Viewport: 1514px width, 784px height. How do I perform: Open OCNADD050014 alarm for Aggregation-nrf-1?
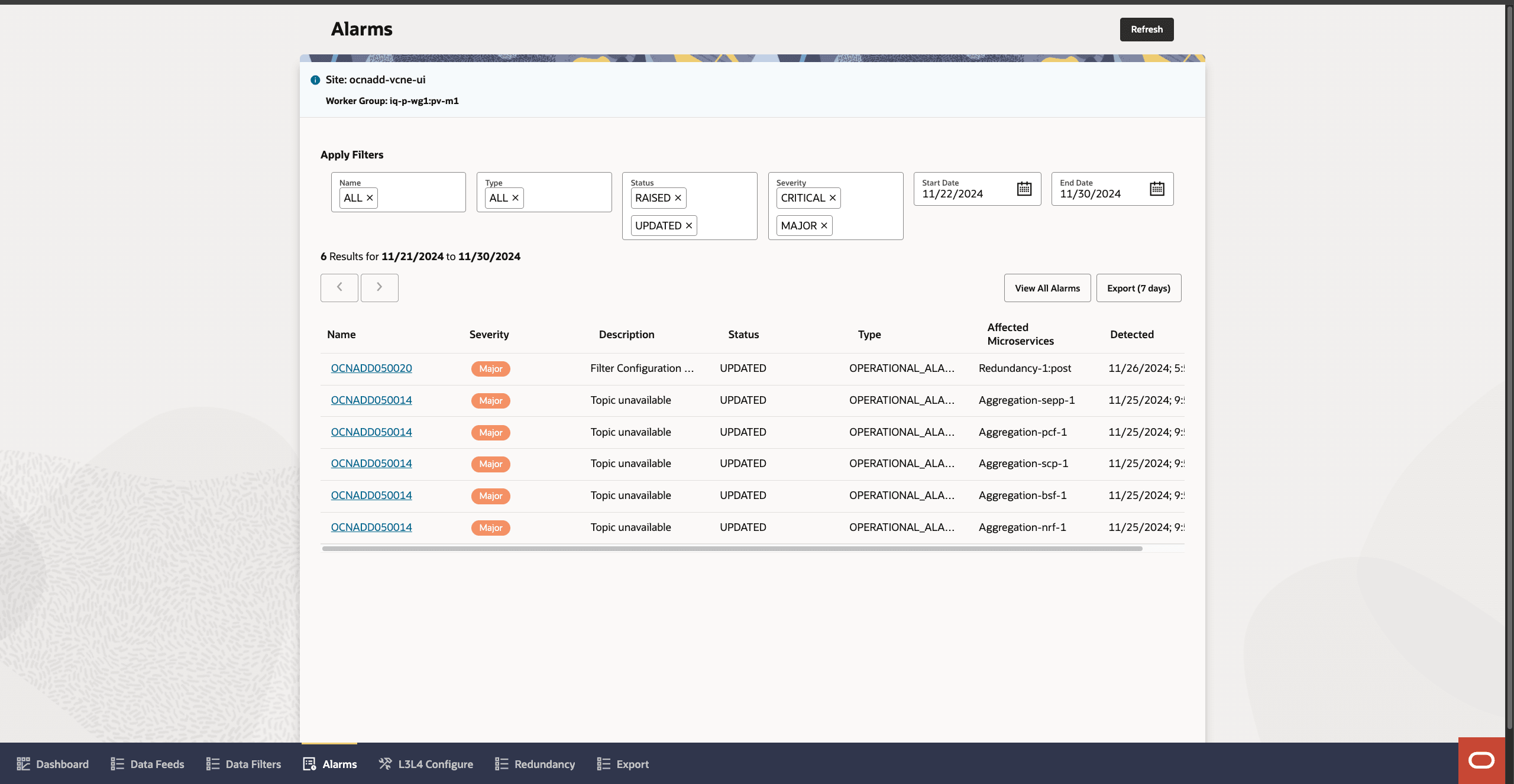[x=371, y=527]
